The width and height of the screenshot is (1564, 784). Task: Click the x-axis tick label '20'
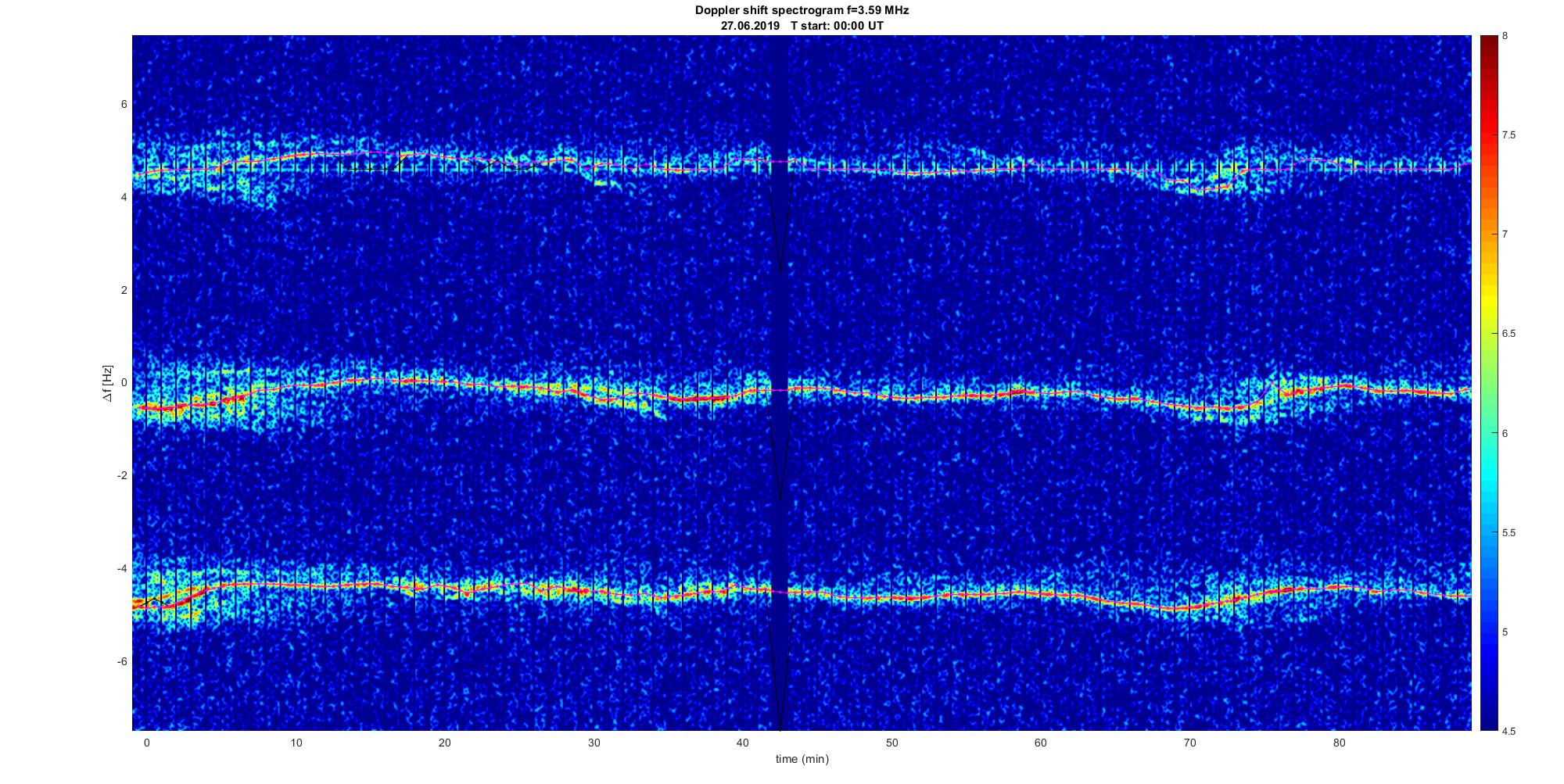(445, 742)
